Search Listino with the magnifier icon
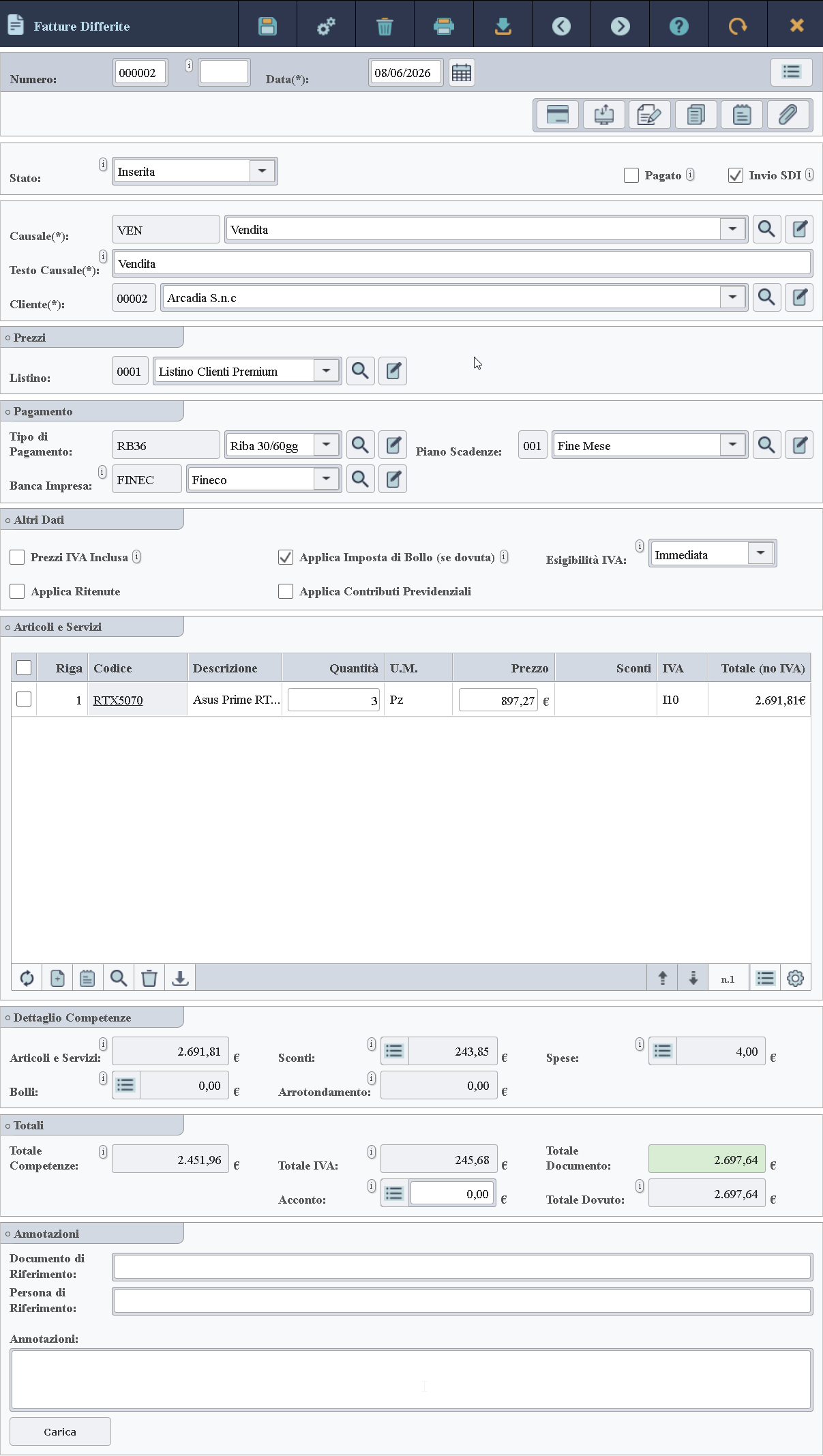823x1456 pixels. 360,371
